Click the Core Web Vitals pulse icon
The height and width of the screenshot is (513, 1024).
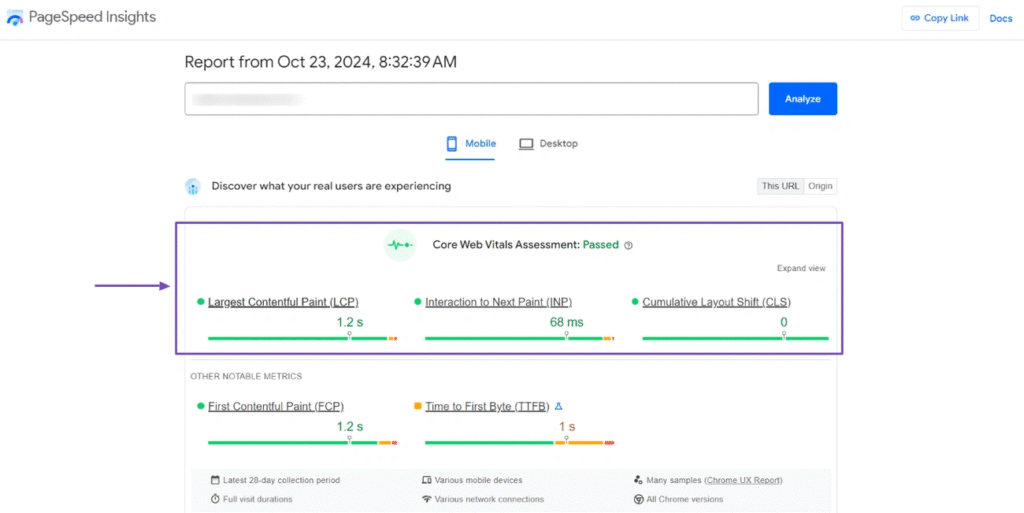coord(400,245)
